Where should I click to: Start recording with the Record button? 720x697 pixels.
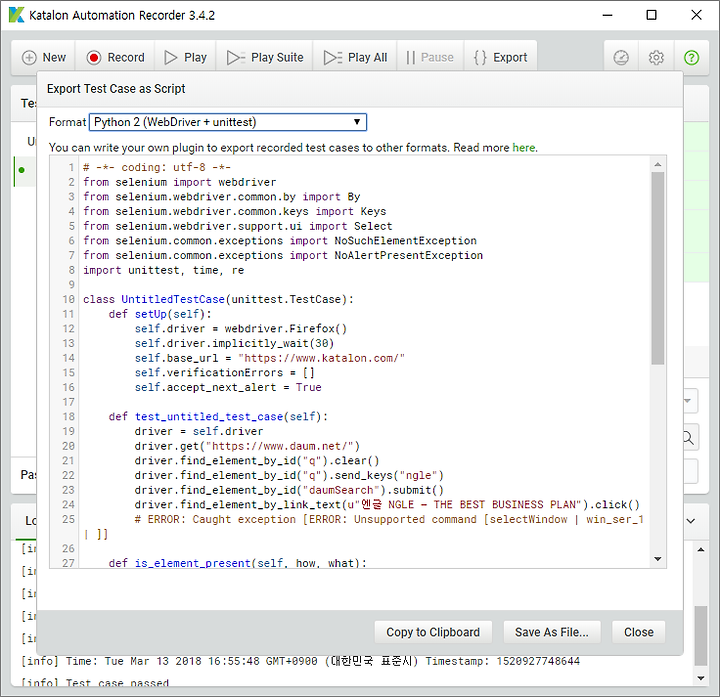click(115, 57)
